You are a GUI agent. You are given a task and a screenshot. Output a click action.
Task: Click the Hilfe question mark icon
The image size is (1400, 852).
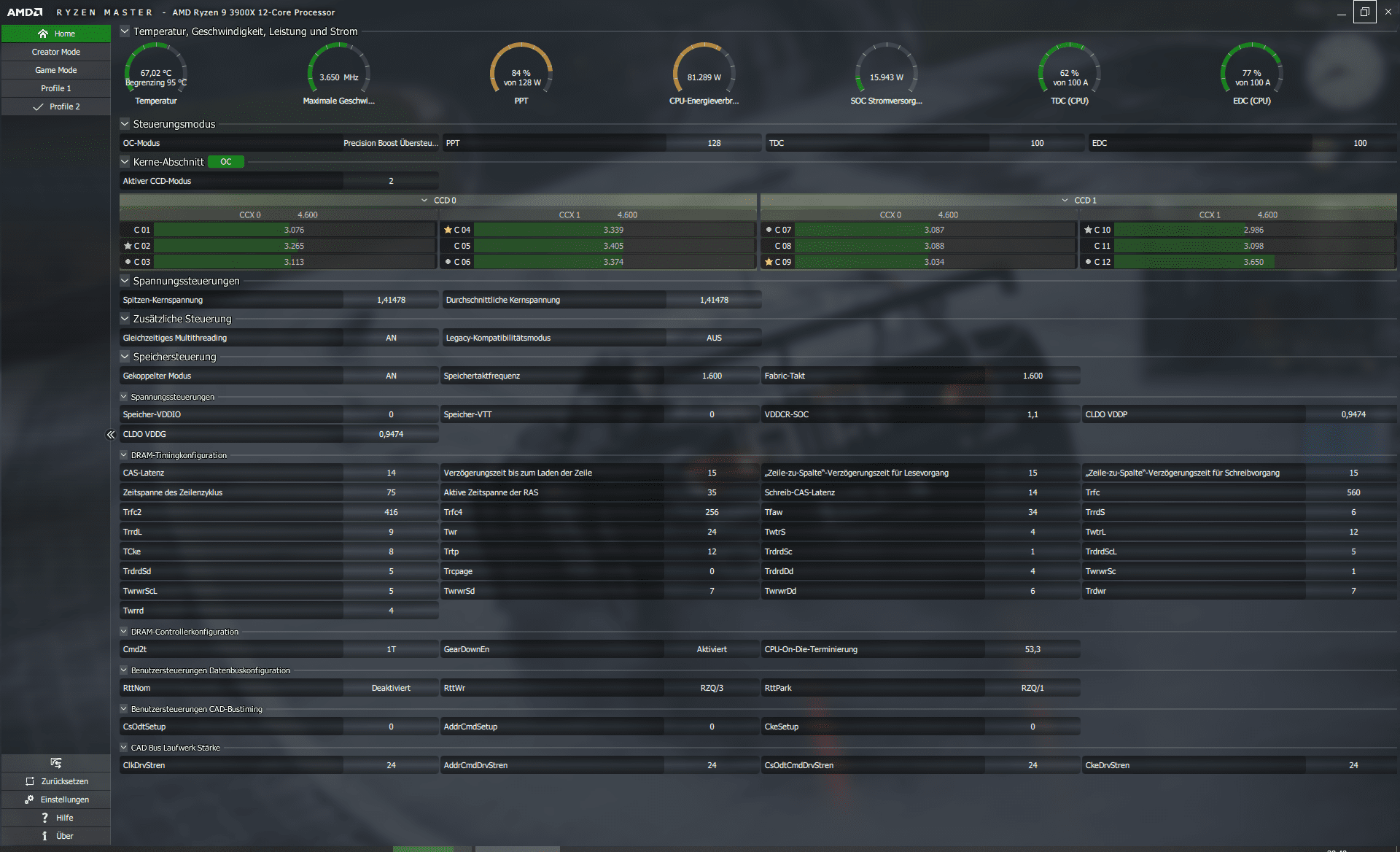click(x=44, y=818)
